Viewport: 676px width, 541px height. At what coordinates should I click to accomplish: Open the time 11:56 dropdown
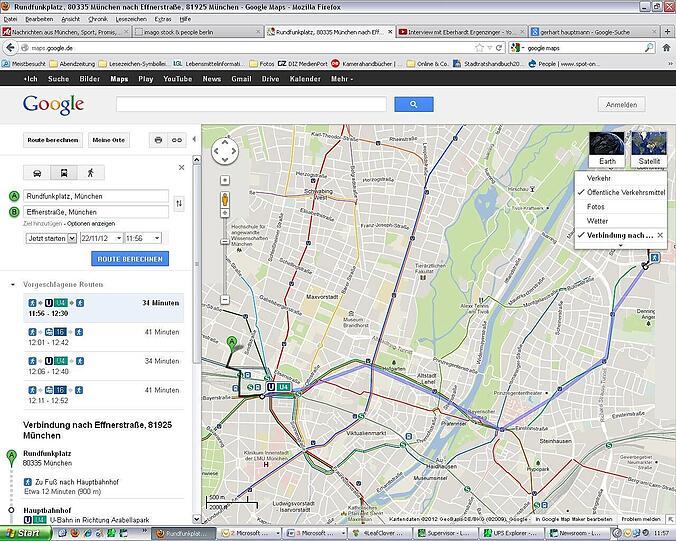[143, 238]
